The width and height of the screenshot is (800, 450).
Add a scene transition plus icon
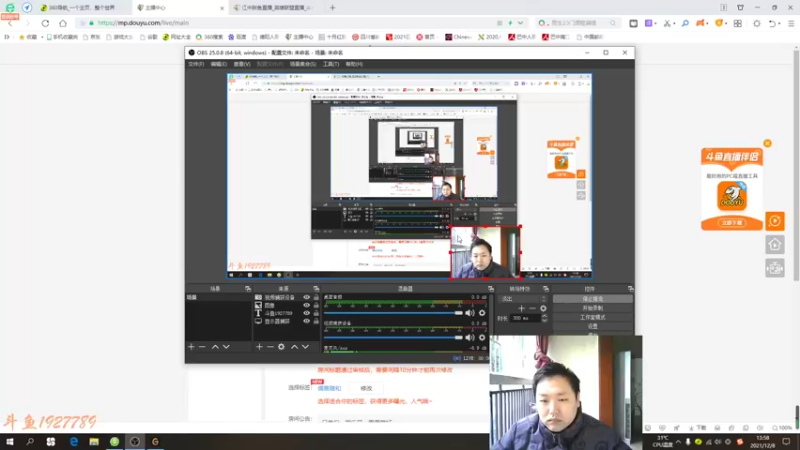[x=521, y=309]
